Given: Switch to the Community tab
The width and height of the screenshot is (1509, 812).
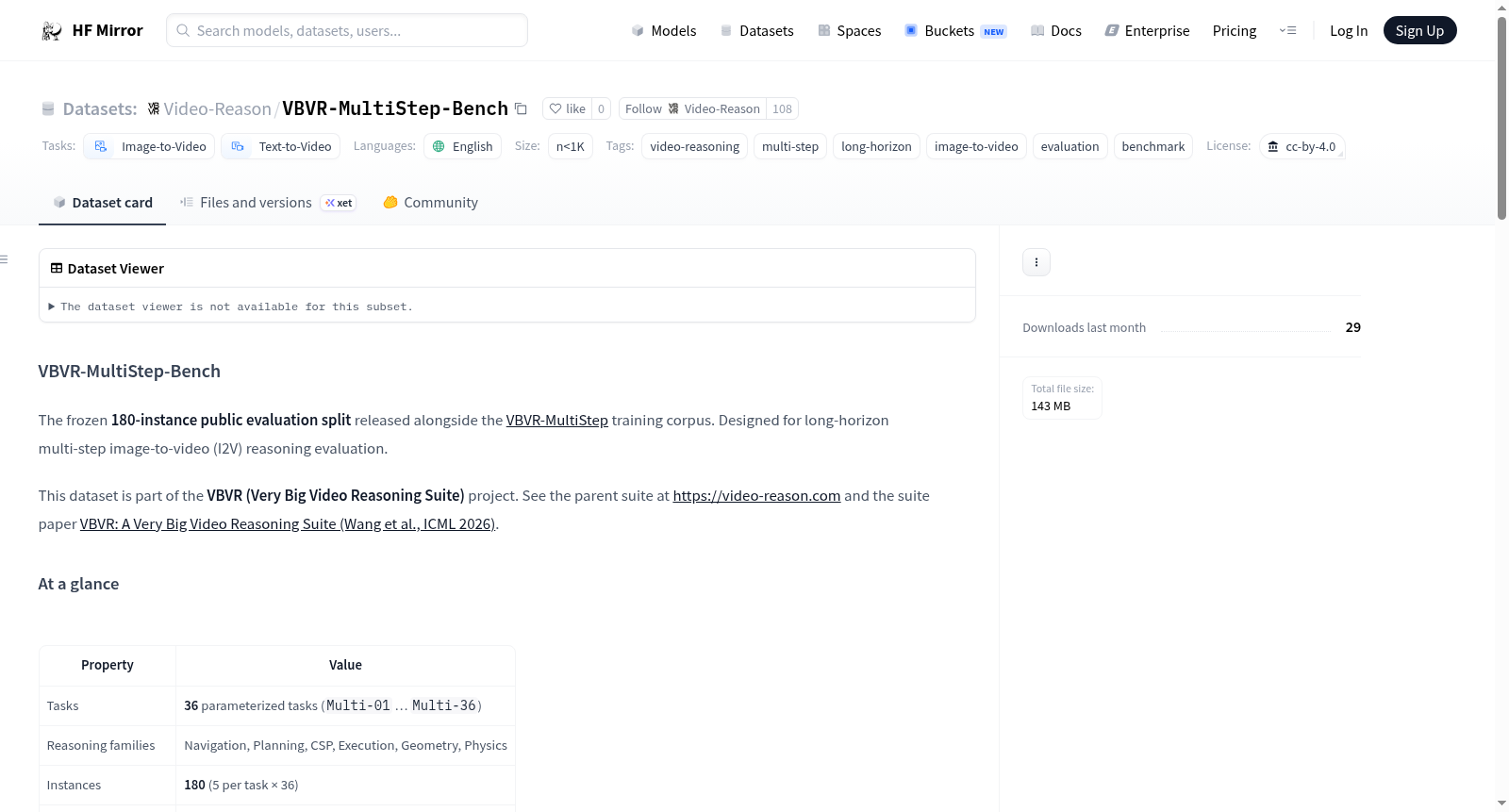Looking at the screenshot, I should click(x=430, y=203).
